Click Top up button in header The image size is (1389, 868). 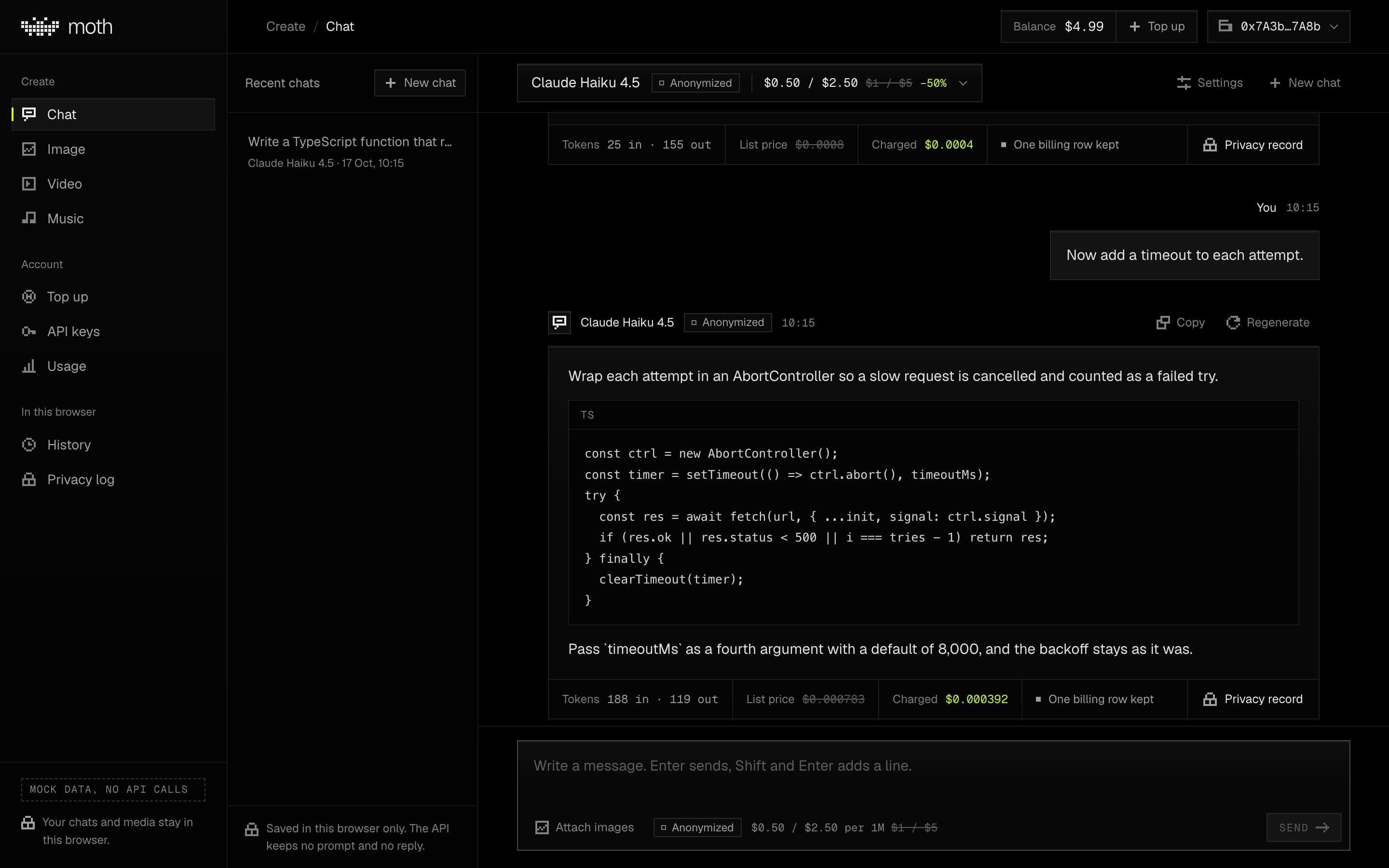1157,27
